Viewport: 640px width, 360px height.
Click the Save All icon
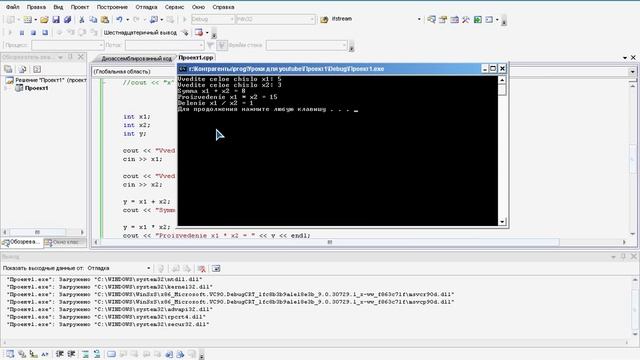[x=67, y=19]
